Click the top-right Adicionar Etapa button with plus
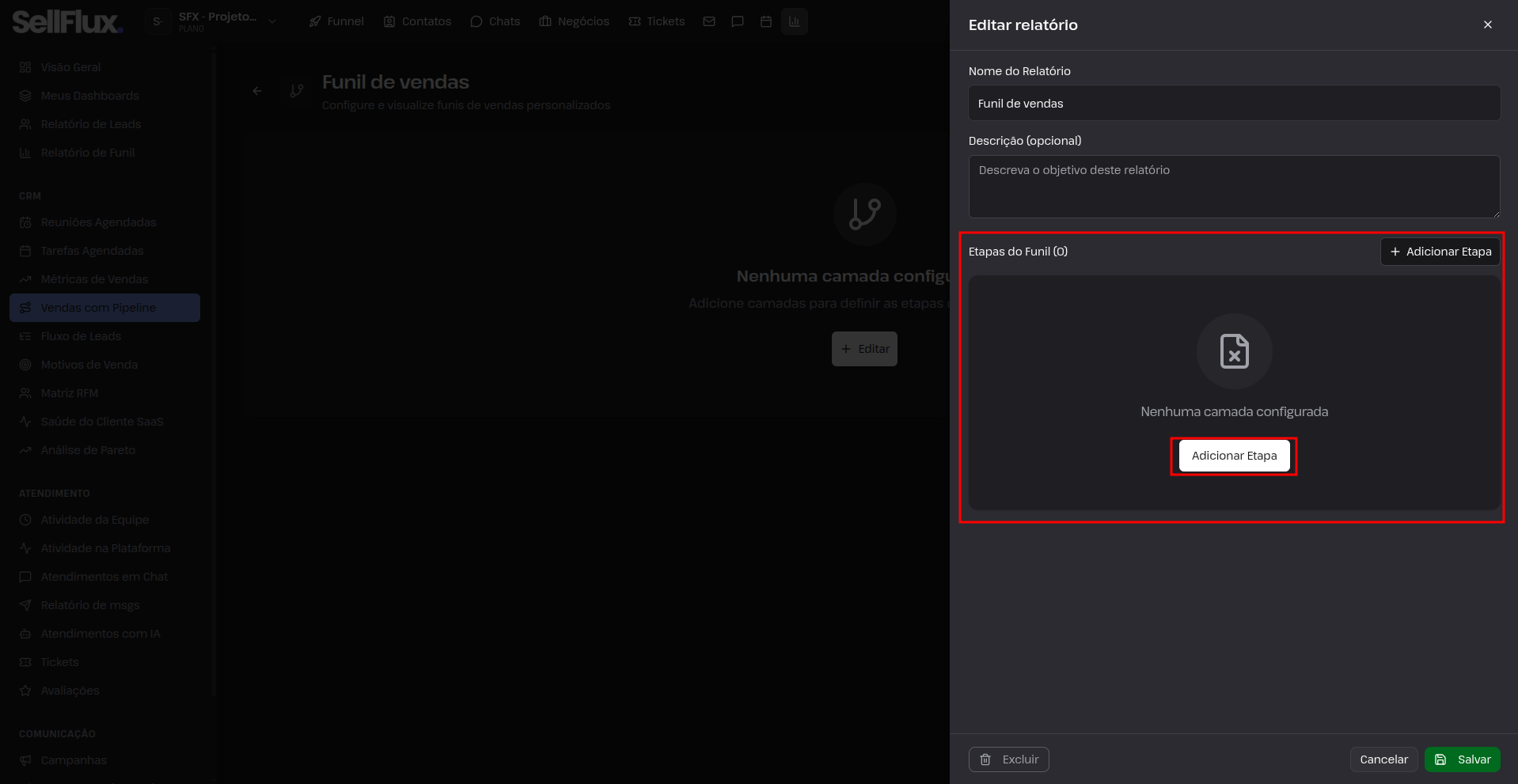 1440,252
